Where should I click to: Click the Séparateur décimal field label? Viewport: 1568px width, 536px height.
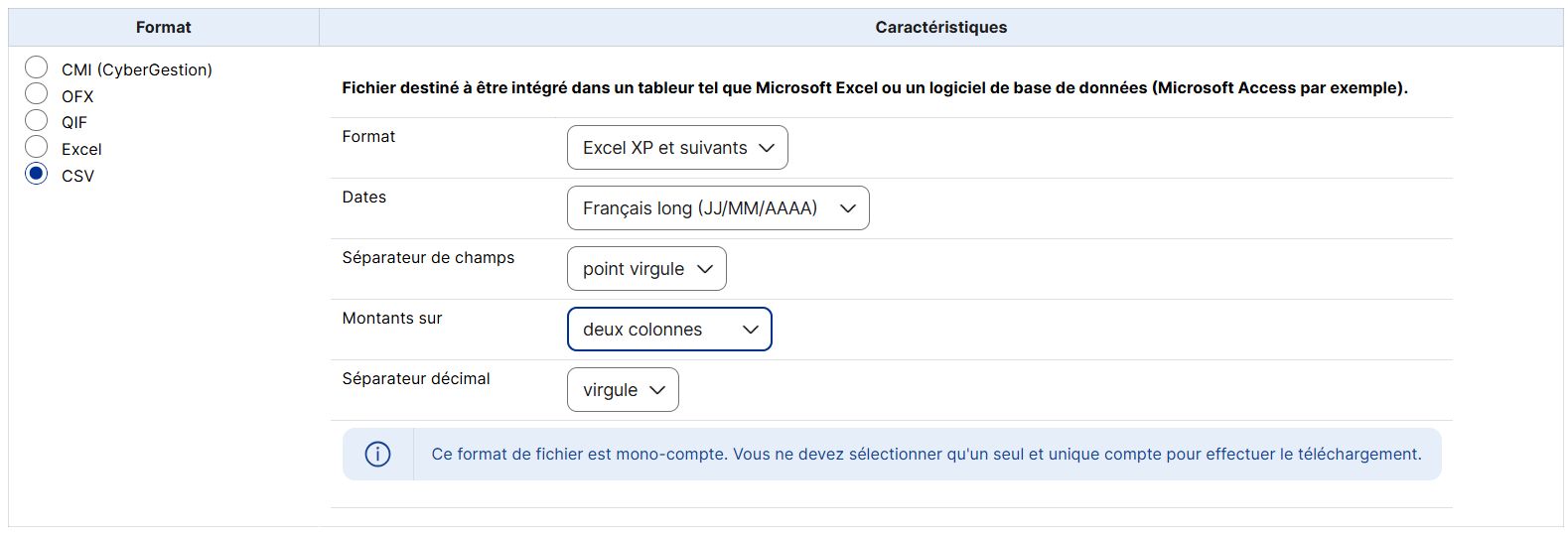click(416, 379)
